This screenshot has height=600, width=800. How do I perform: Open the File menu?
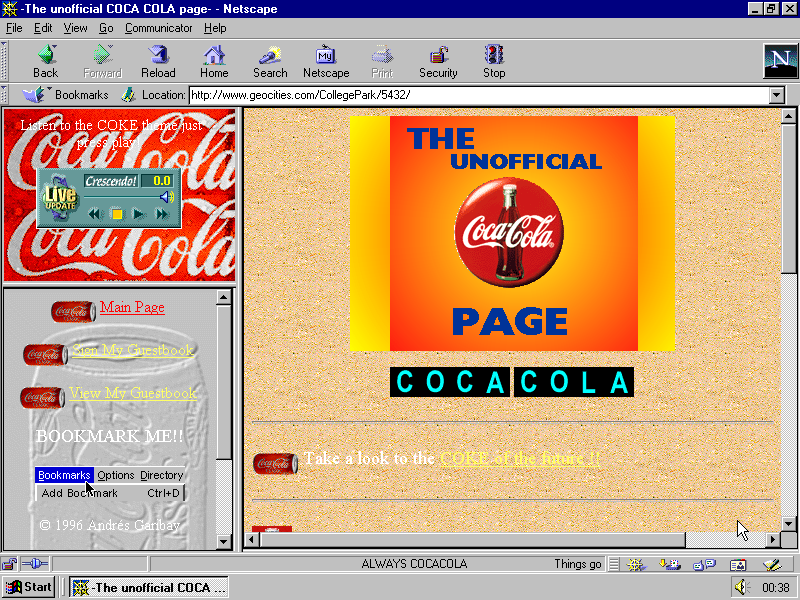[x=14, y=28]
